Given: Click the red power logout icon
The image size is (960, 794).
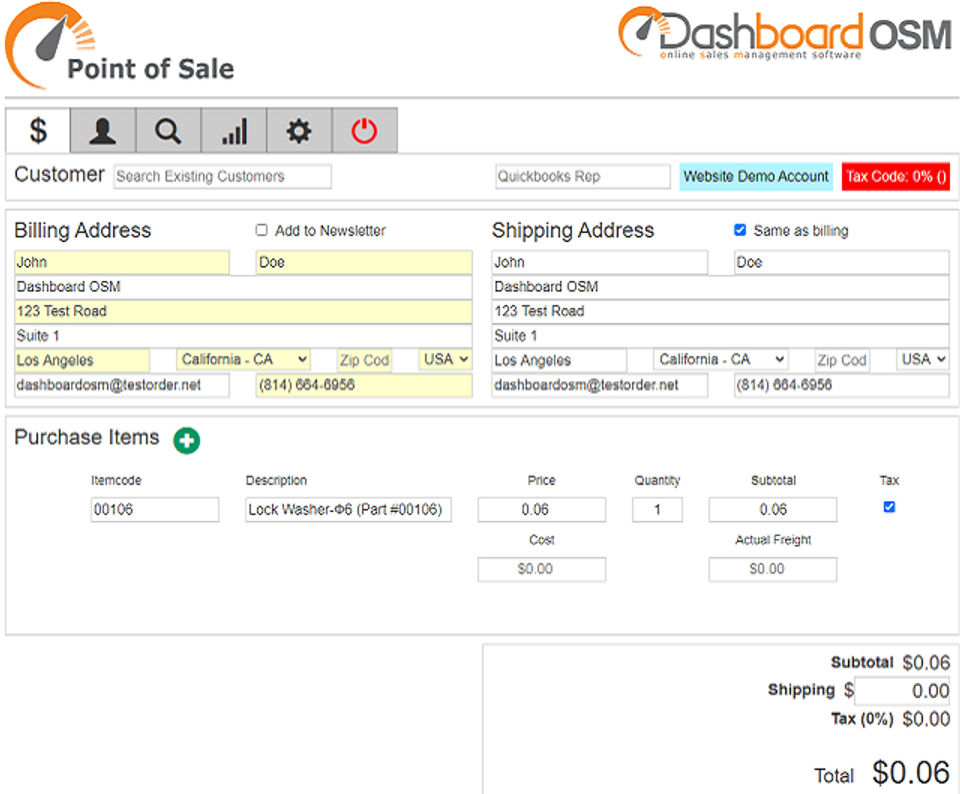Looking at the screenshot, I should coord(365,130).
